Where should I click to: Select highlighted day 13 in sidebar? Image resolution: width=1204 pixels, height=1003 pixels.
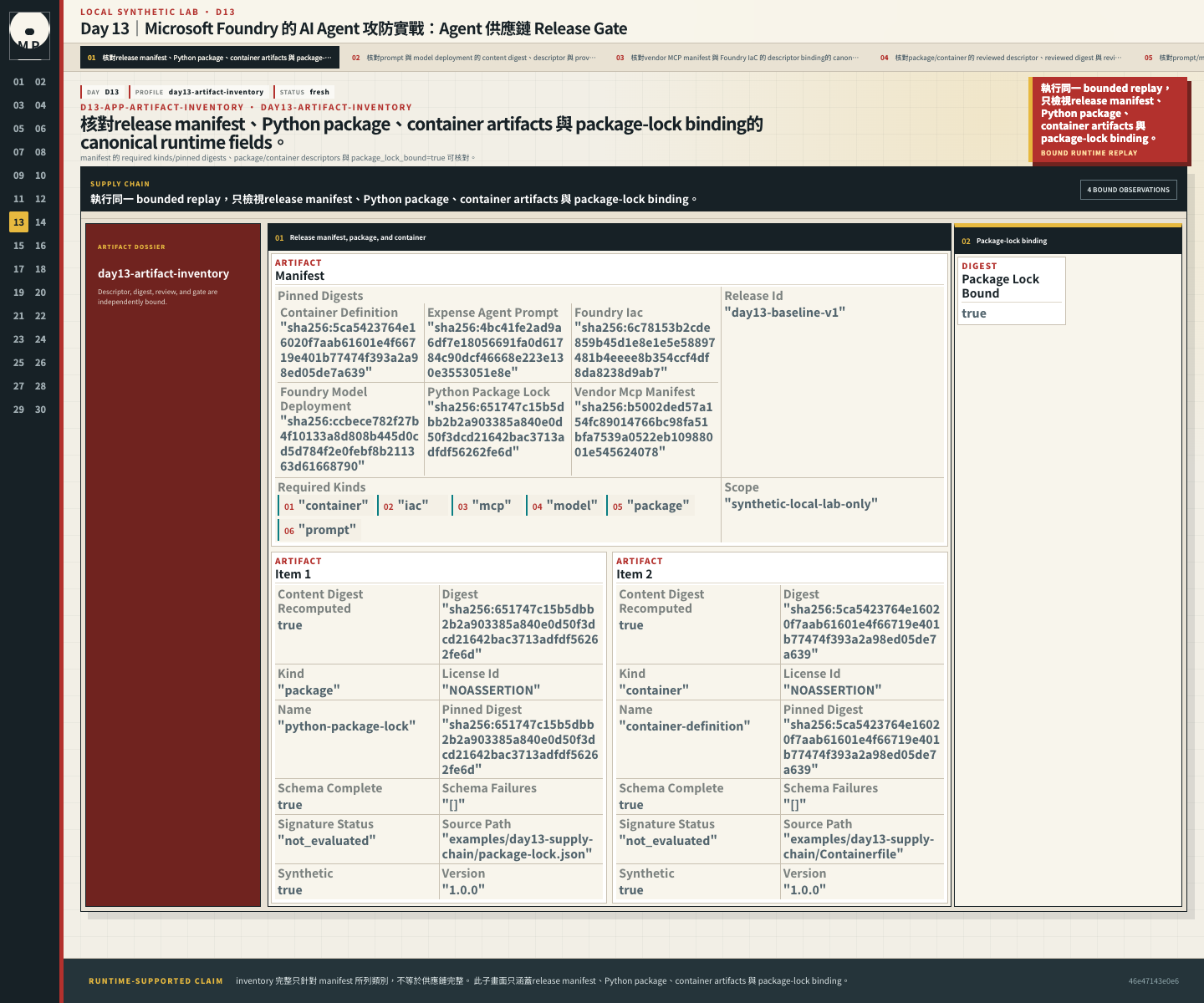tap(18, 222)
